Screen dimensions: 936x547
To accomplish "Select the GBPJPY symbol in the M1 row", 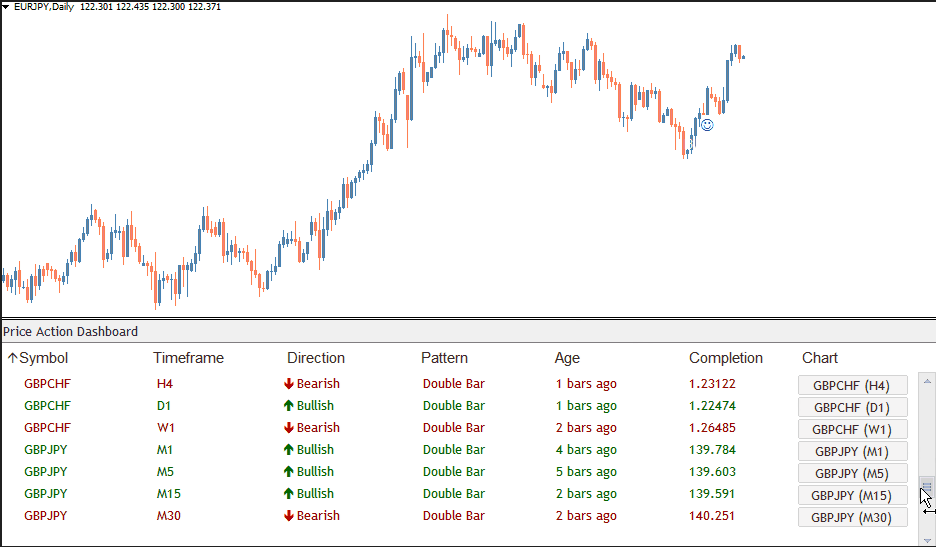I will coord(45,450).
